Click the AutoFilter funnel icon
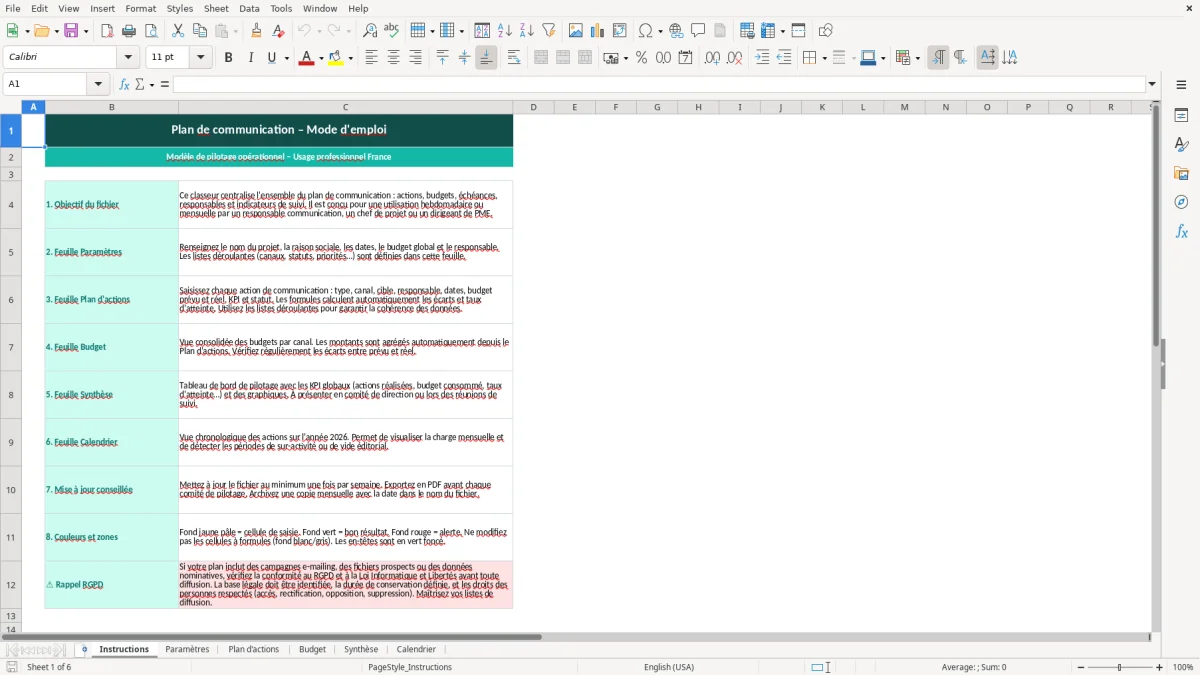Image resolution: width=1200 pixels, height=675 pixels. pyautogui.click(x=548, y=31)
